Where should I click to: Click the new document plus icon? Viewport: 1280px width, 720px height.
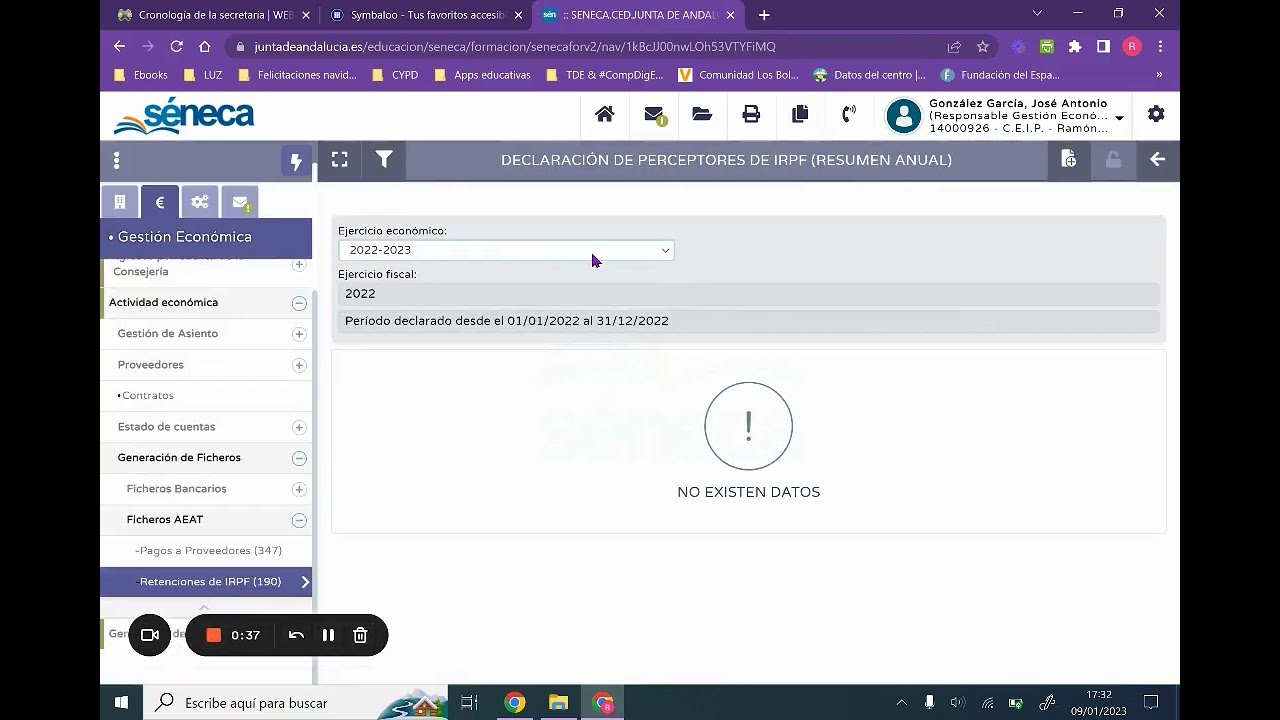pyautogui.click(x=1069, y=159)
